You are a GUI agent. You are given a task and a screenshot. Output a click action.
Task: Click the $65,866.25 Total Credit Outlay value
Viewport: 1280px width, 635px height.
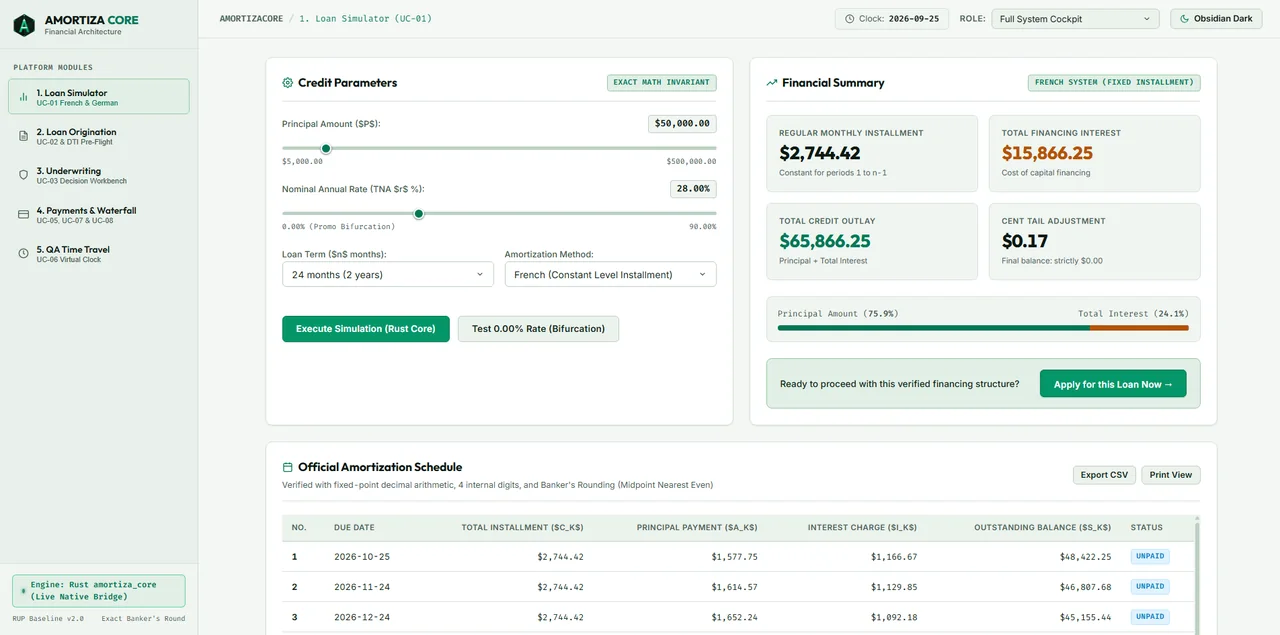click(x=825, y=241)
